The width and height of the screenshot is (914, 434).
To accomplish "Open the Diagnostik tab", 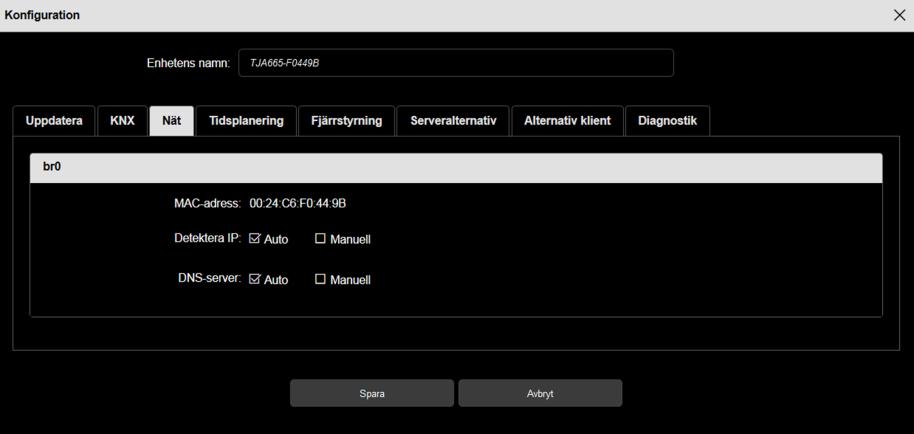I will [x=667, y=121].
